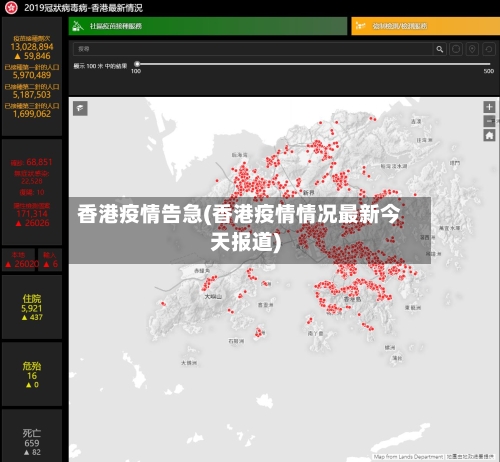Click the first dose population 5,970,489
The width and height of the screenshot is (500, 462).
pyautogui.click(x=32, y=75)
